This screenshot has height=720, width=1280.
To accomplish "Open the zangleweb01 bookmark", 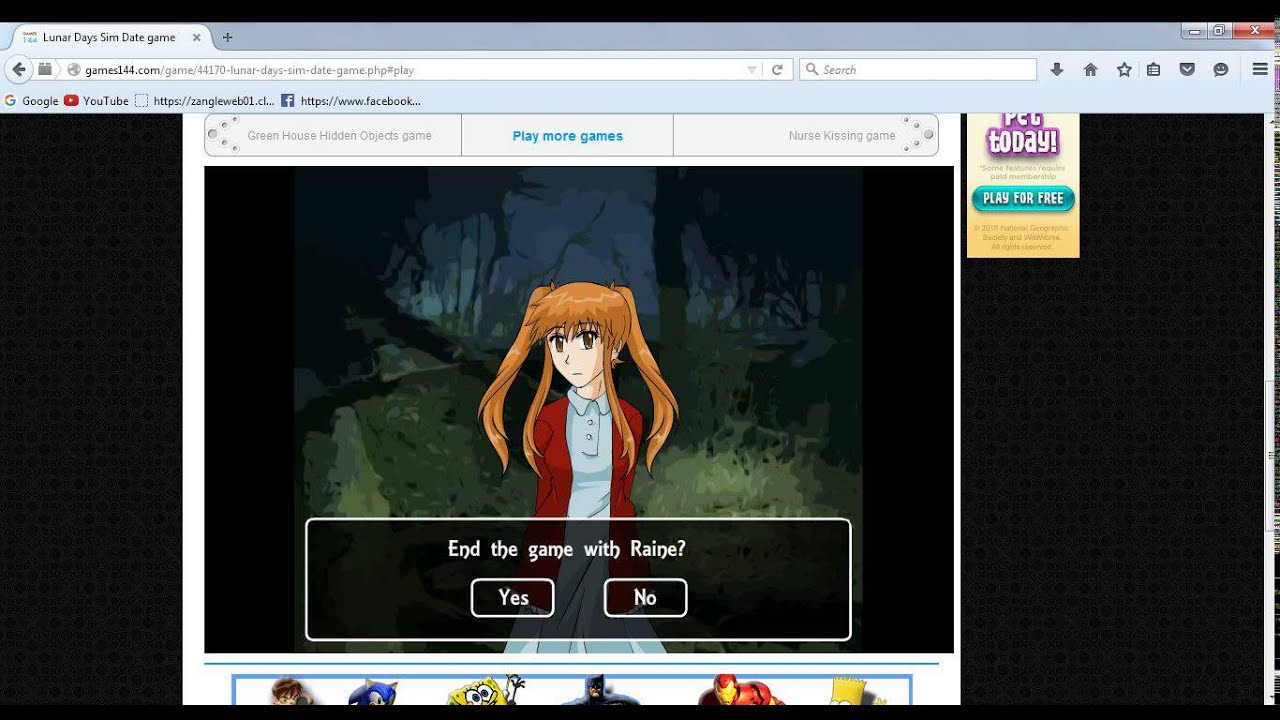I will [x=204, y=100].
